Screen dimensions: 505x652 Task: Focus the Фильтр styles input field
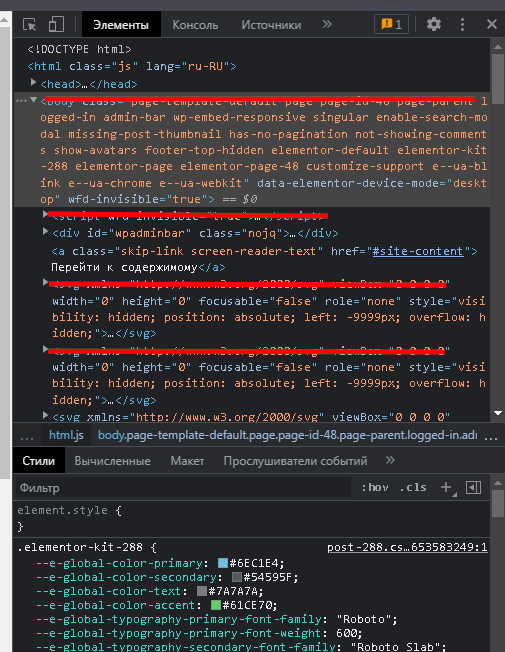click(183, 488)
